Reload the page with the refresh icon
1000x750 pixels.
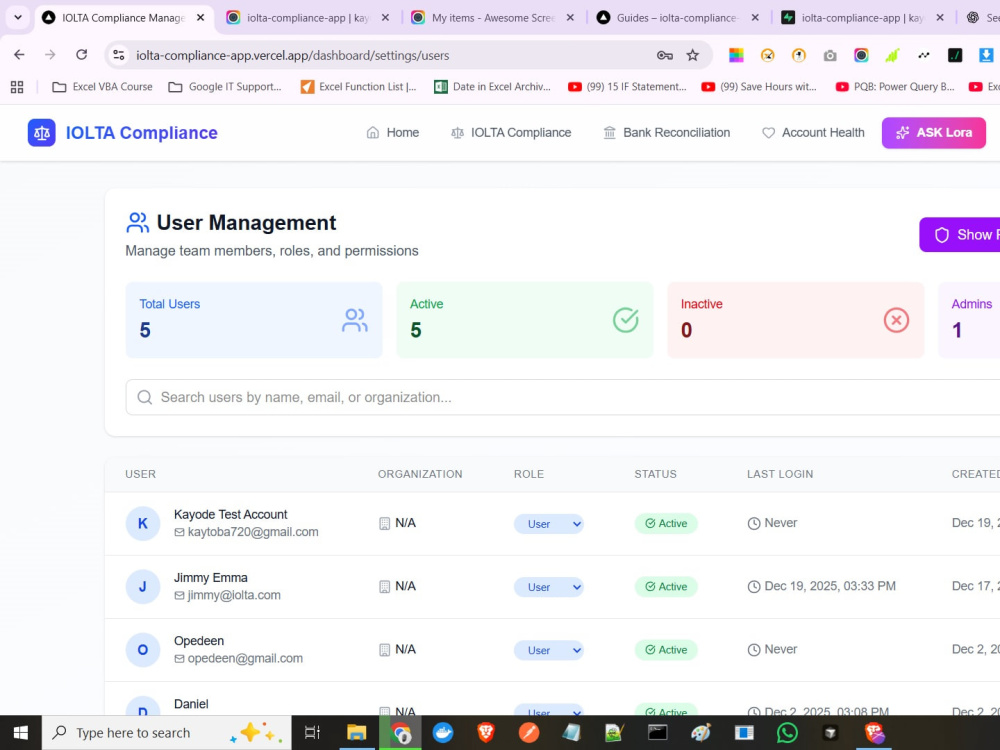82,55
